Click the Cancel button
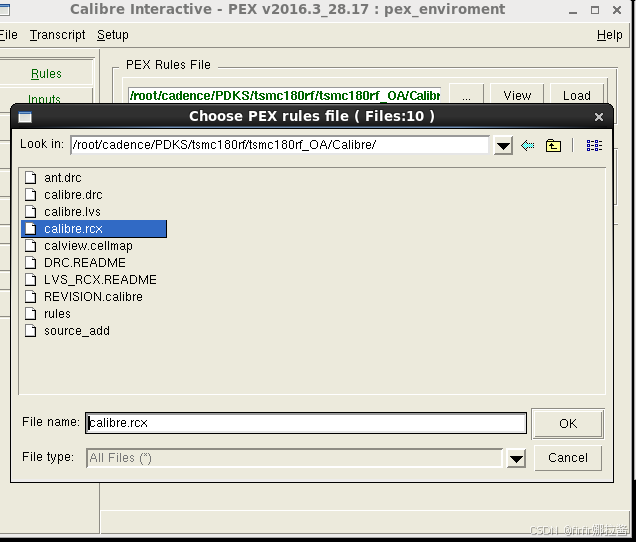 568,458
